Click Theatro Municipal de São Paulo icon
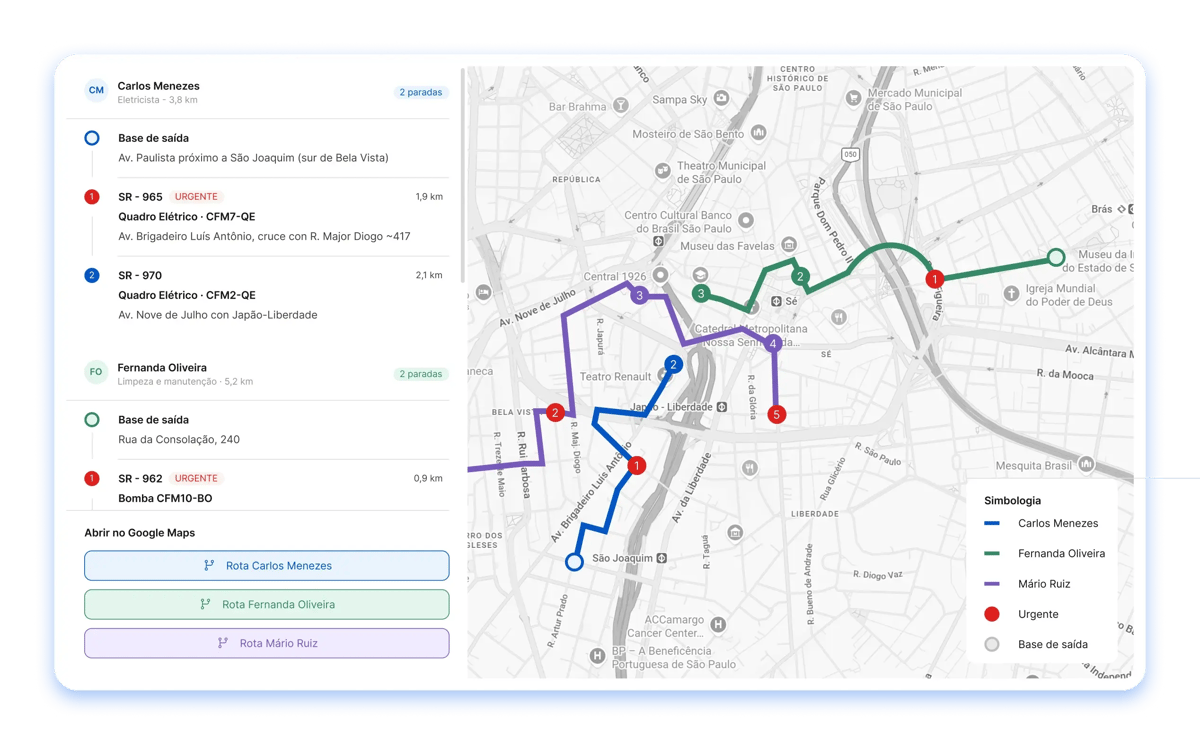The height and width of the screenshot is (756, 1200). coord(662,171)
